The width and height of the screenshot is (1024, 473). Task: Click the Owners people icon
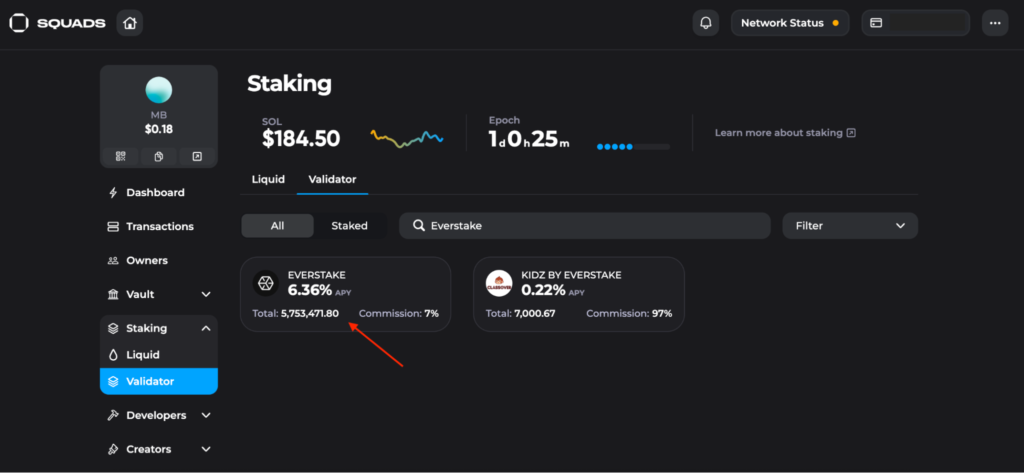pos(113,261)
